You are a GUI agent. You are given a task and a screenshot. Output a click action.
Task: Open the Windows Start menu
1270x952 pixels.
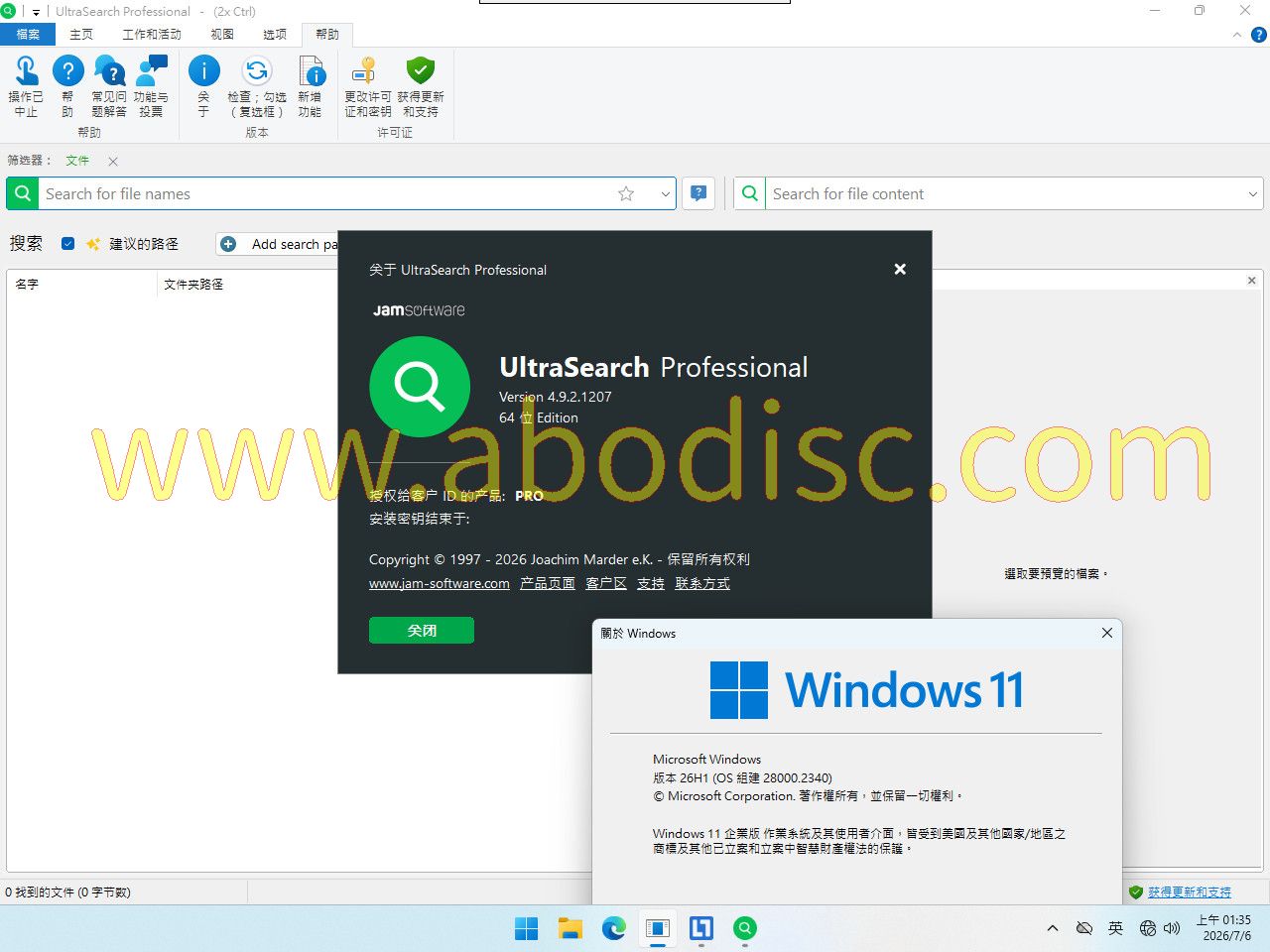pos(527,928)
